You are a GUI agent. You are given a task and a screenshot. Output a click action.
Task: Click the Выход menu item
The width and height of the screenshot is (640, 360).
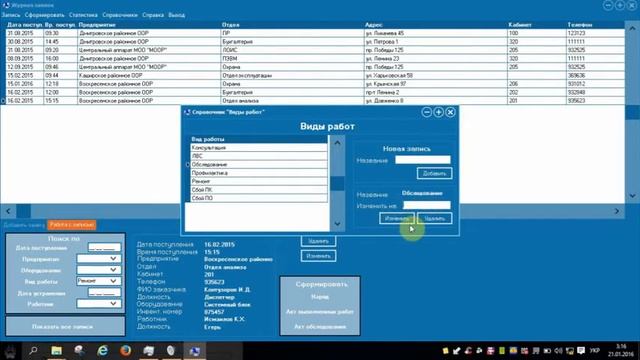click(177, 15)
